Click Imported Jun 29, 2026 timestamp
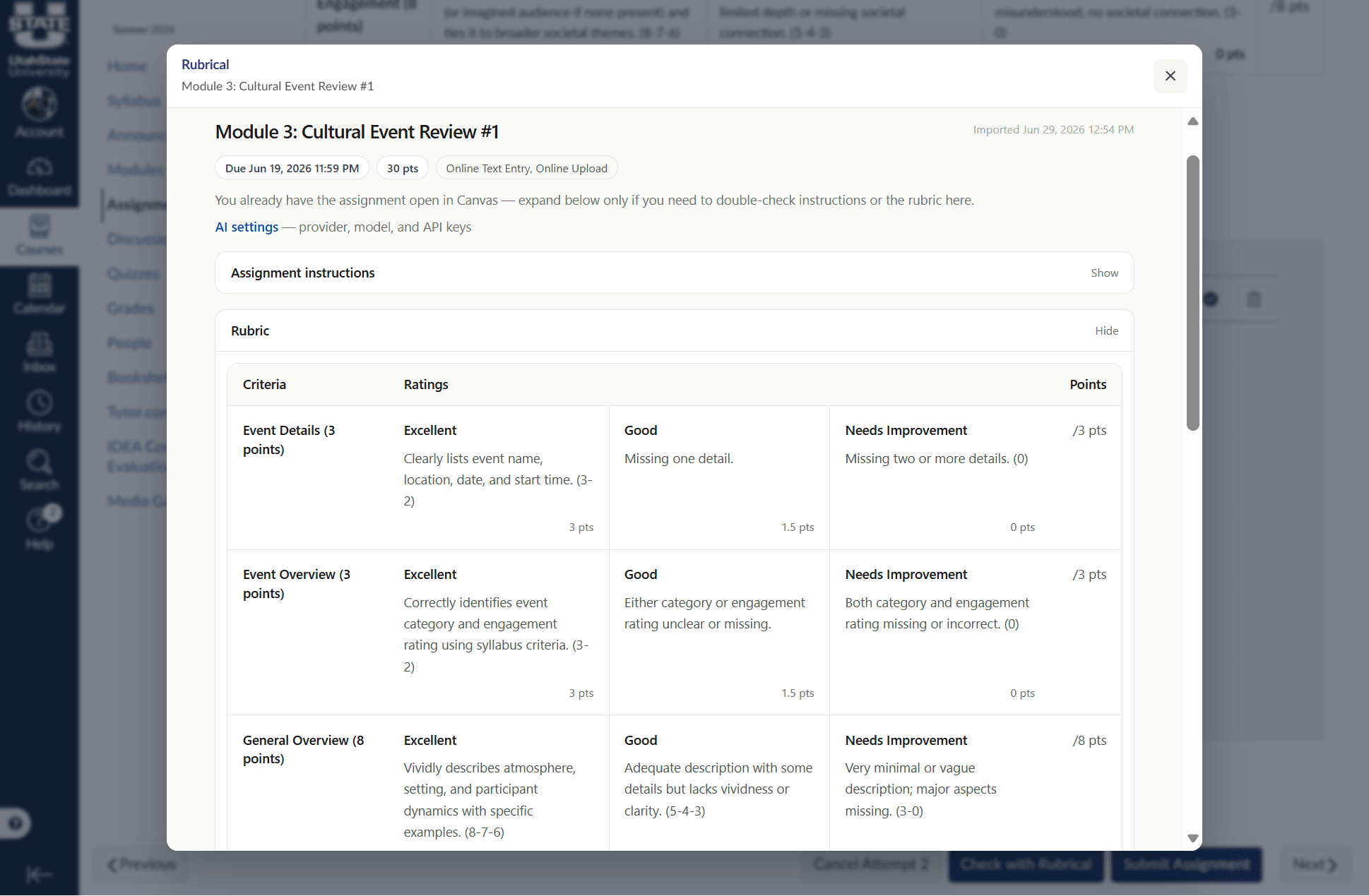The width and height of the screenshot is (1369, 896). click(1053, 130)
